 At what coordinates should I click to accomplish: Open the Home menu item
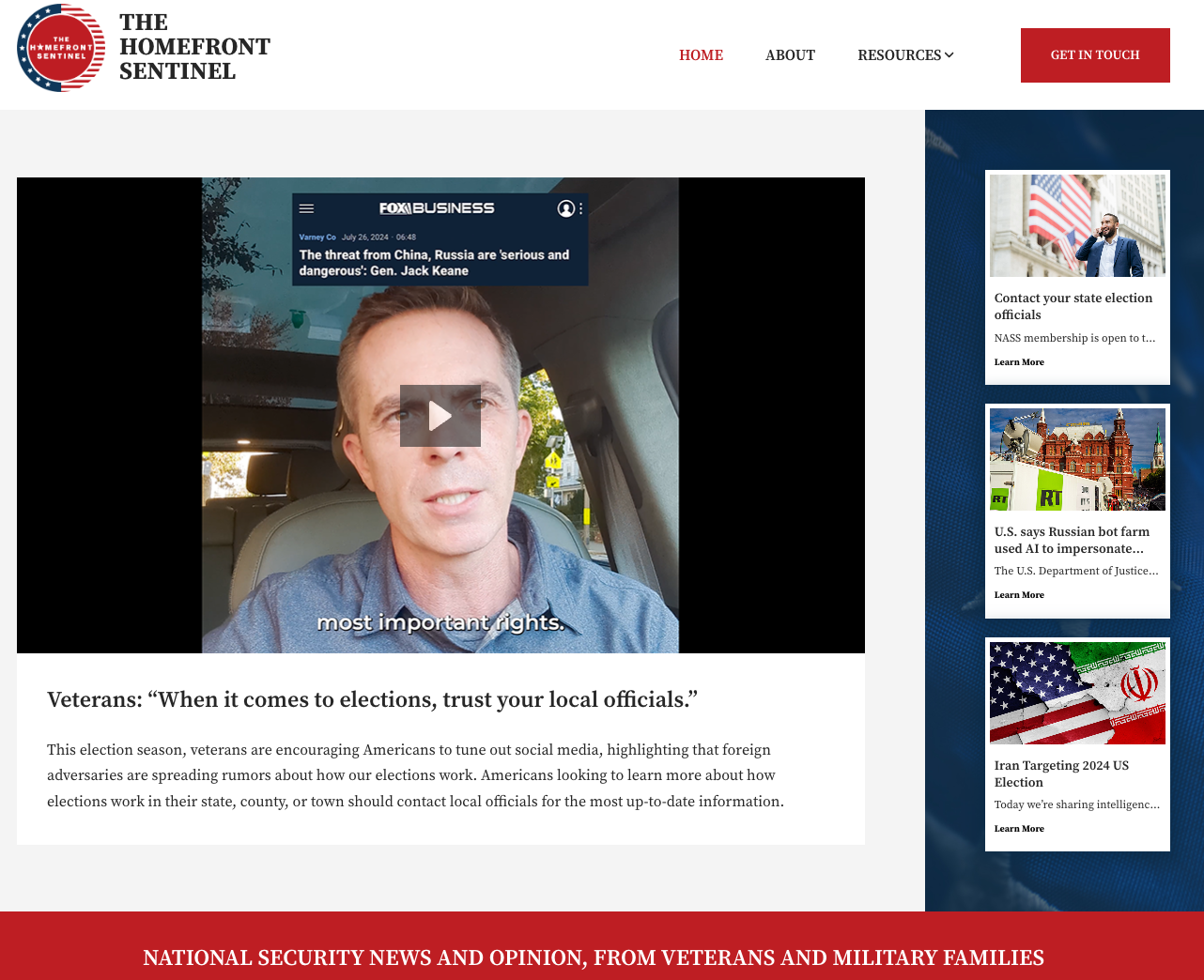point(702,55)
